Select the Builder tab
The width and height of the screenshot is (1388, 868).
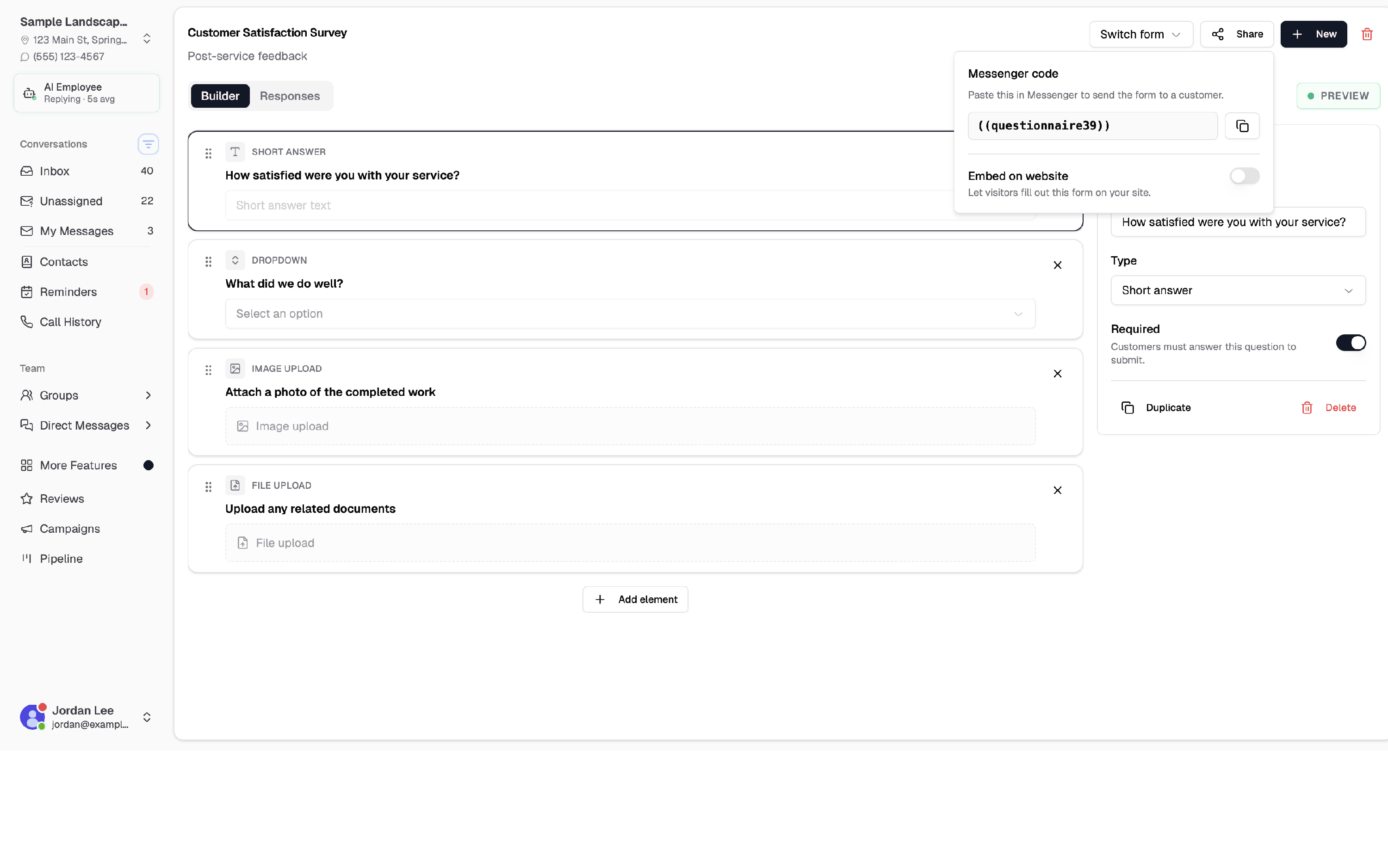point(220,96)
